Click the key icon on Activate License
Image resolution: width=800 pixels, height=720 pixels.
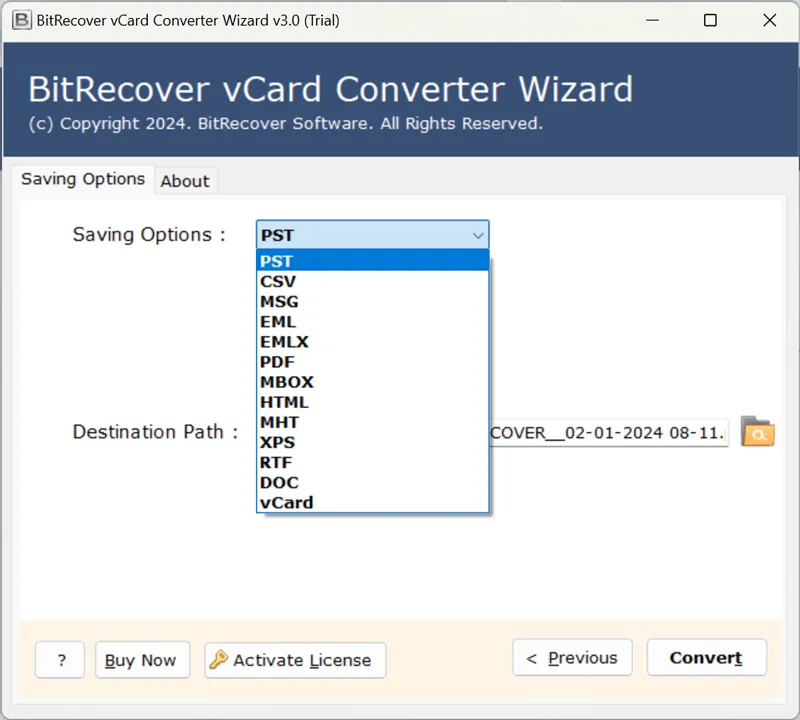218,660
